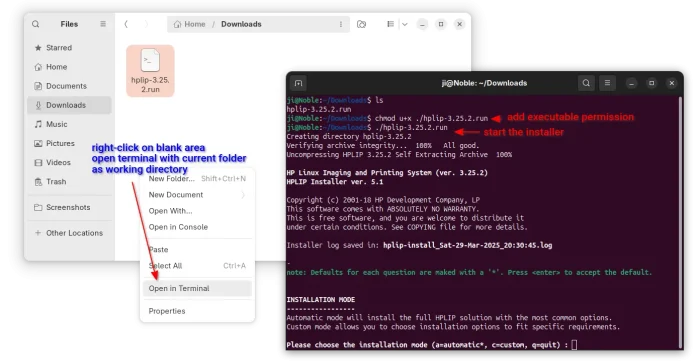Choose Paste from context menu
Image resolution: width=700 pixels, height=361 pixels.
(x=197, y=250)
